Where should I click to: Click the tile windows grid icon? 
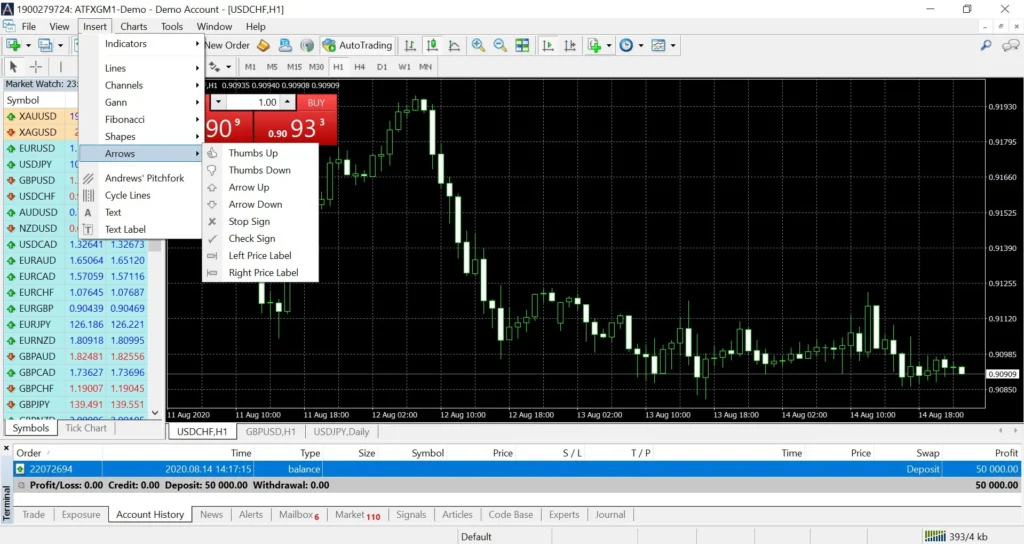pos(522,45)
